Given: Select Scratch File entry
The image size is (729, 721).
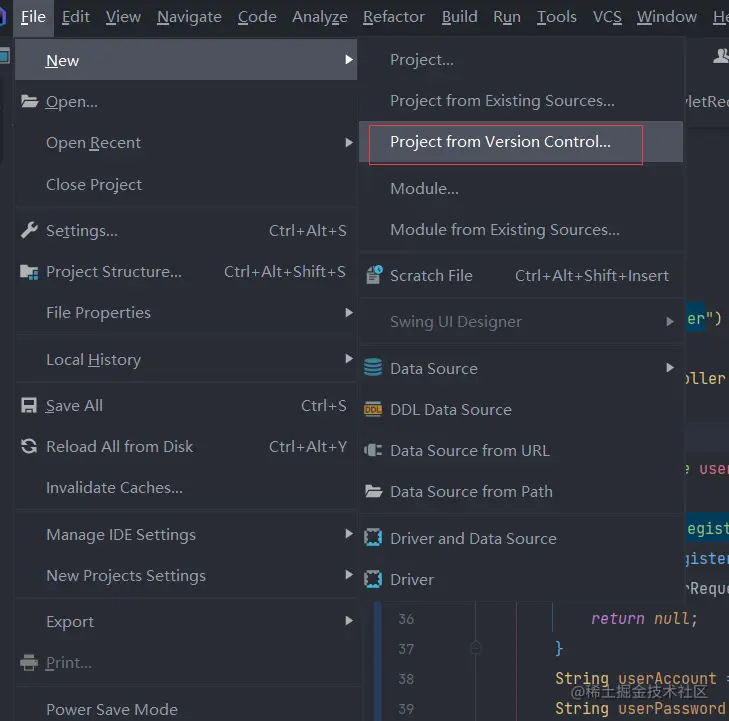Looking at the screenshot, I should (521, 276).
